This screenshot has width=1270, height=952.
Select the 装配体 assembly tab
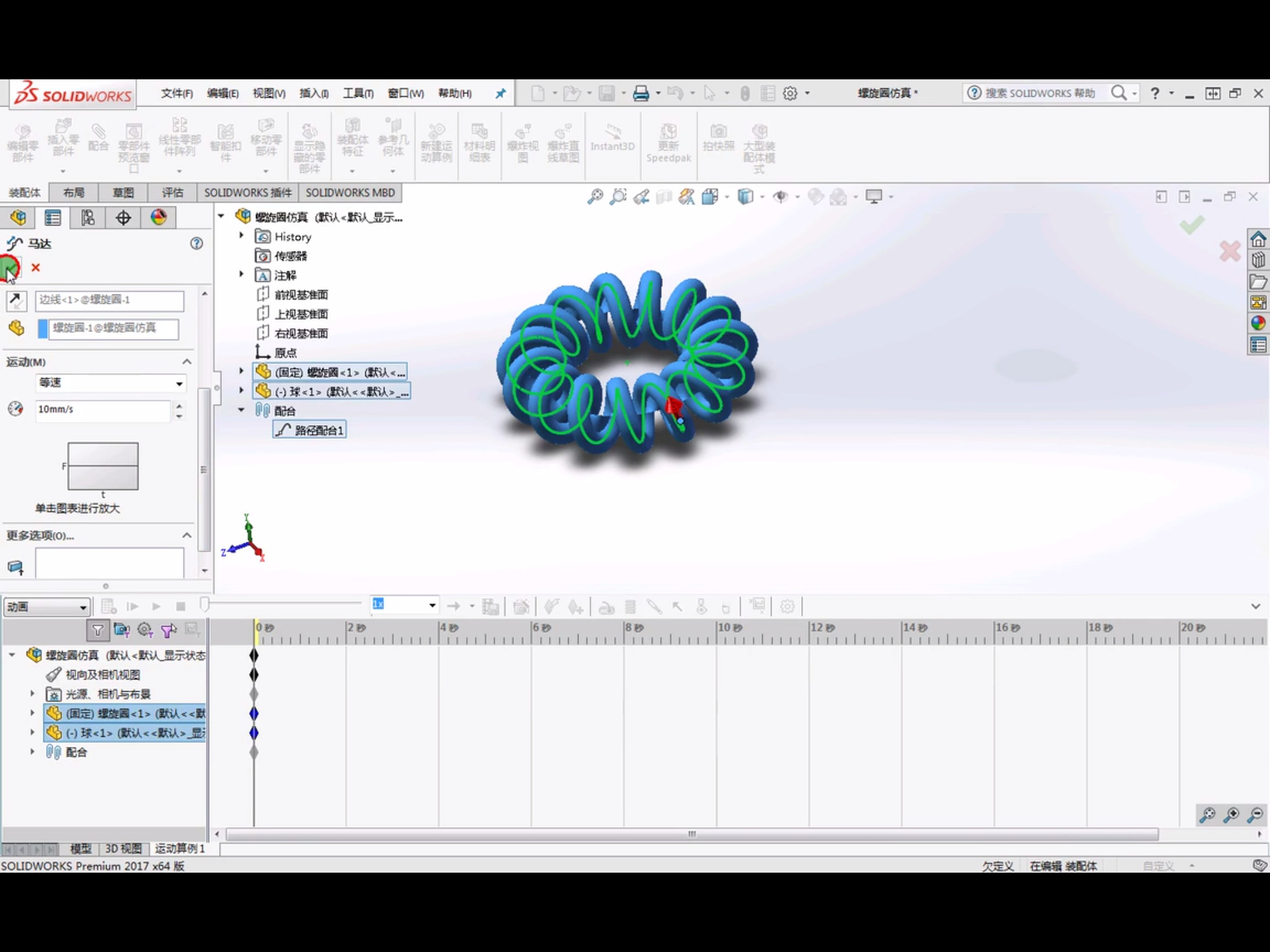point(24,191)
